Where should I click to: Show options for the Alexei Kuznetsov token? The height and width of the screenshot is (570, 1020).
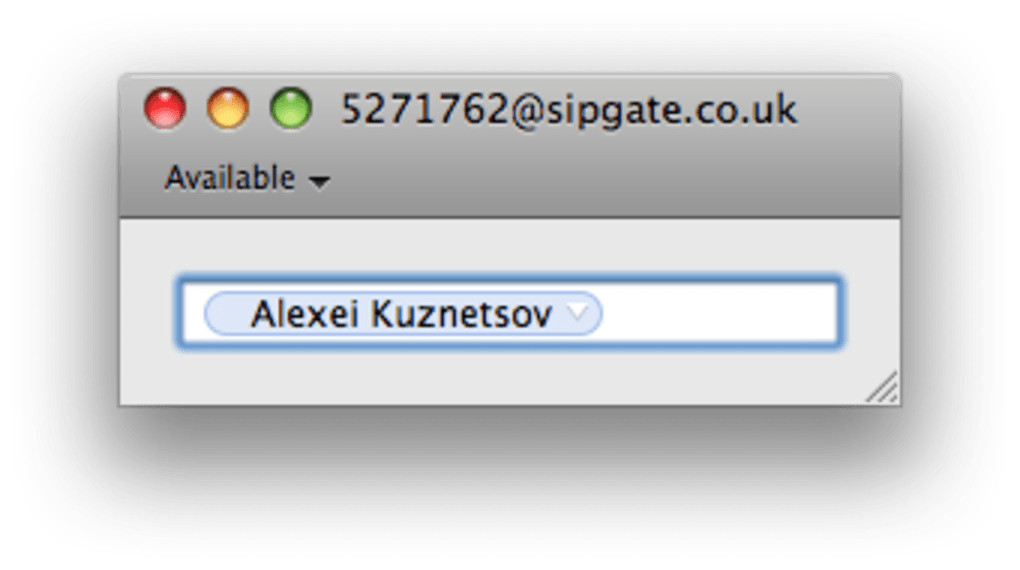[x=578, y=313]
